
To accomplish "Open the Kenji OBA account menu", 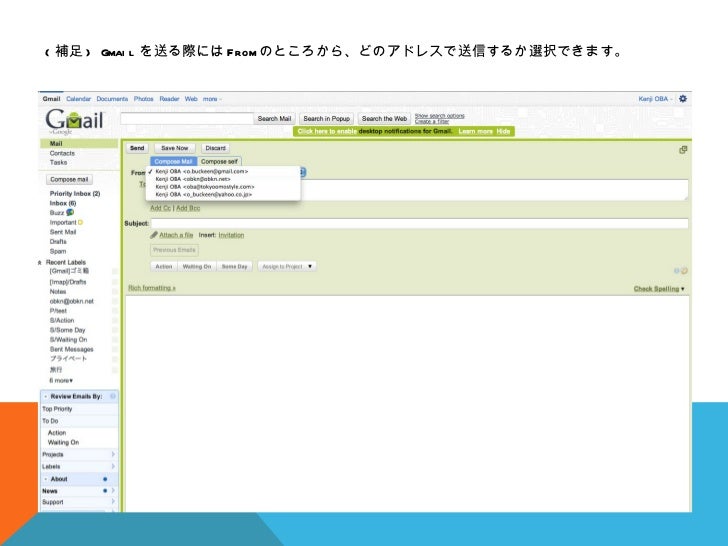I will (655, 99).
